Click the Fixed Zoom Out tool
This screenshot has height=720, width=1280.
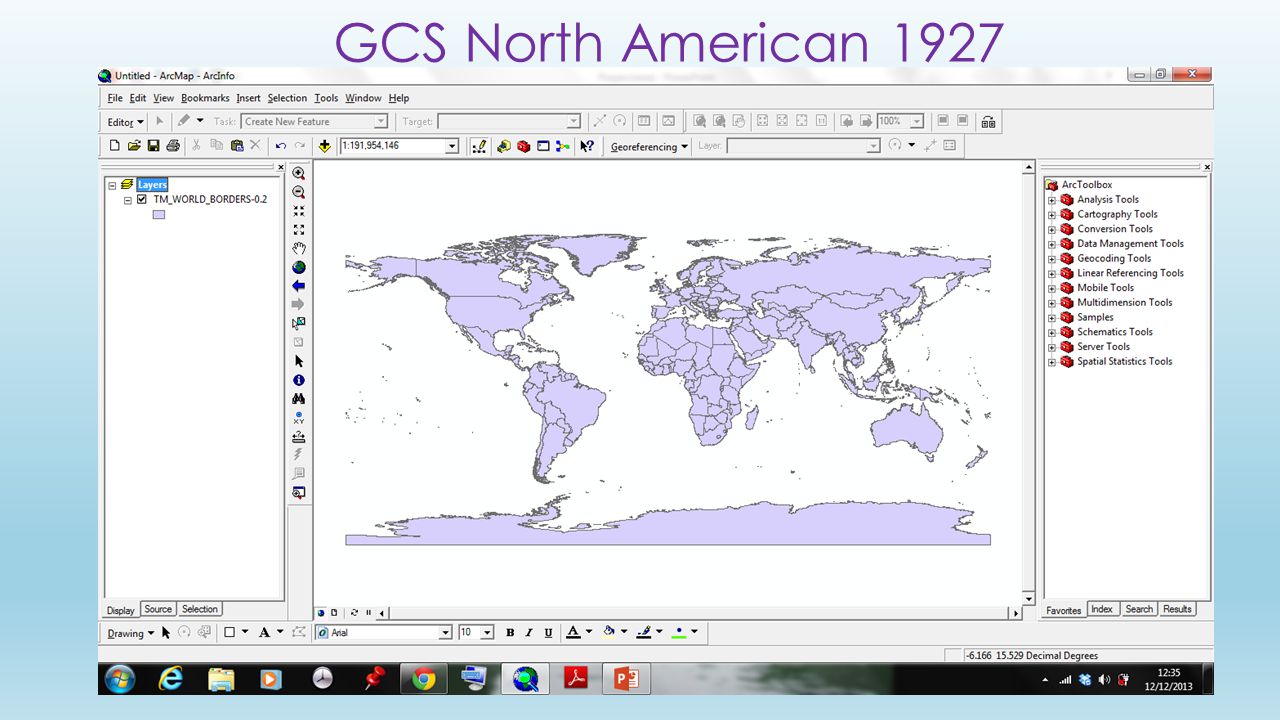point(298,230)
